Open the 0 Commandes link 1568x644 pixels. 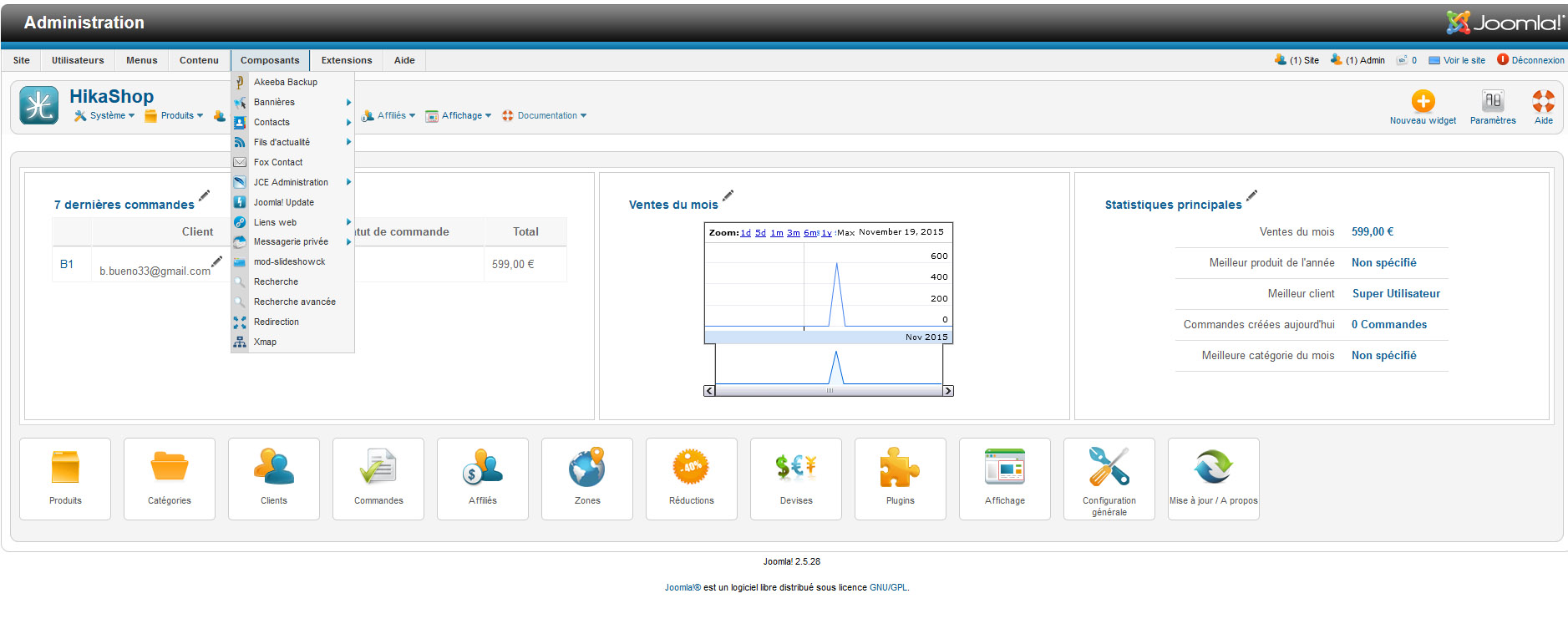pos(1389,324)
